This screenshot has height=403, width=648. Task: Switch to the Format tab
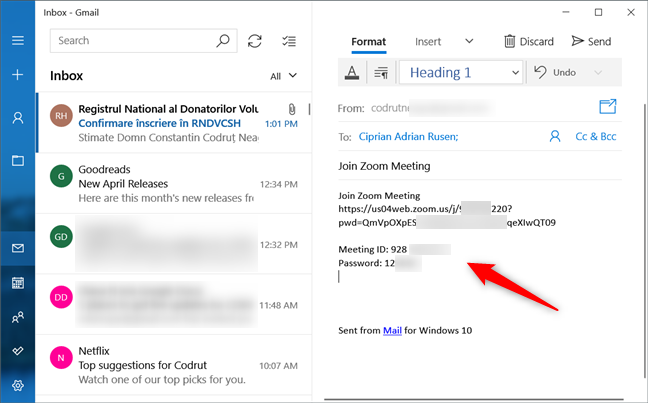(x=369, y=42)
